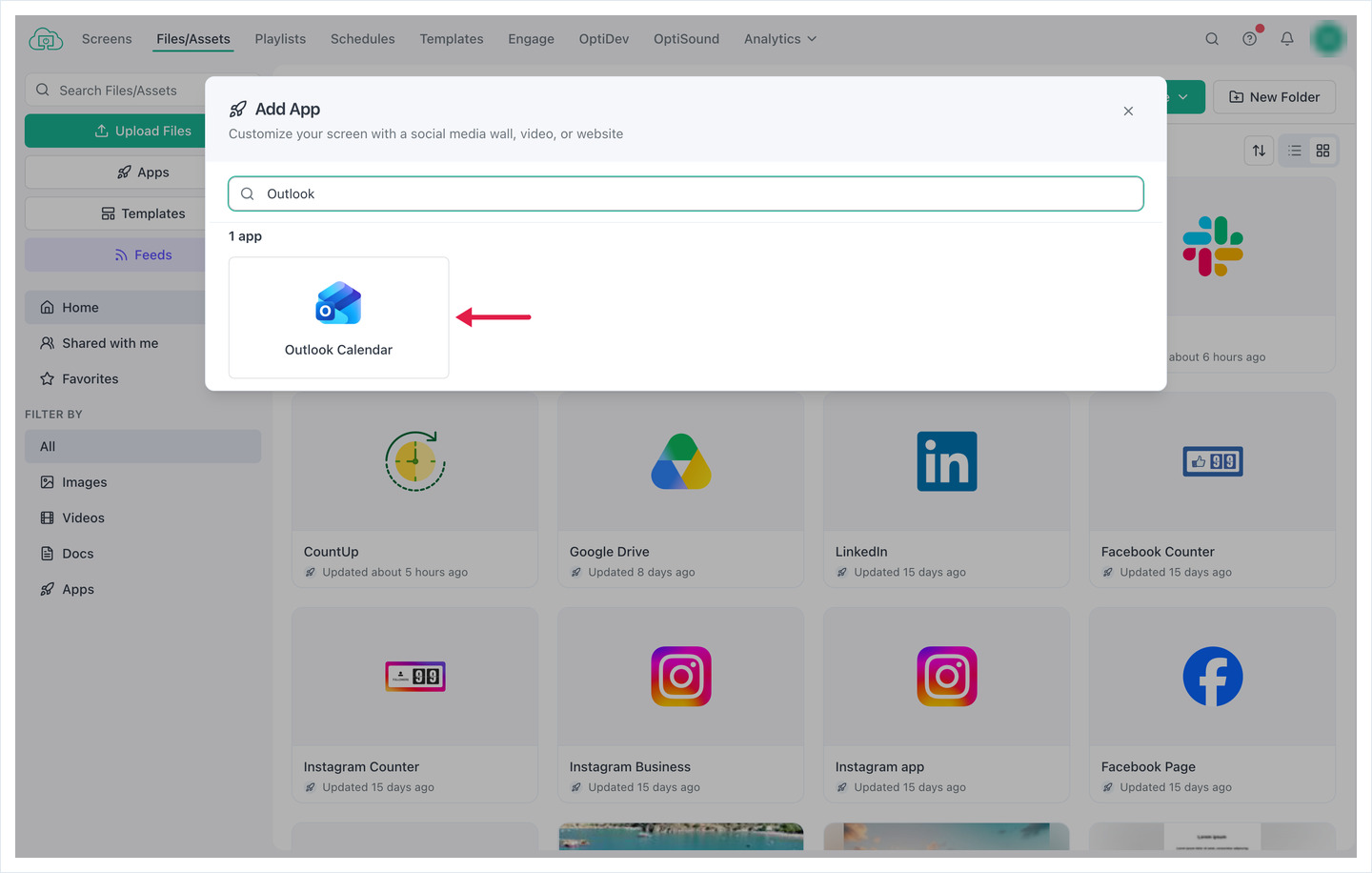Viewport: 1372px width, 873px height.
Task: Click the Upload Files button
Action: click(116, 131)
